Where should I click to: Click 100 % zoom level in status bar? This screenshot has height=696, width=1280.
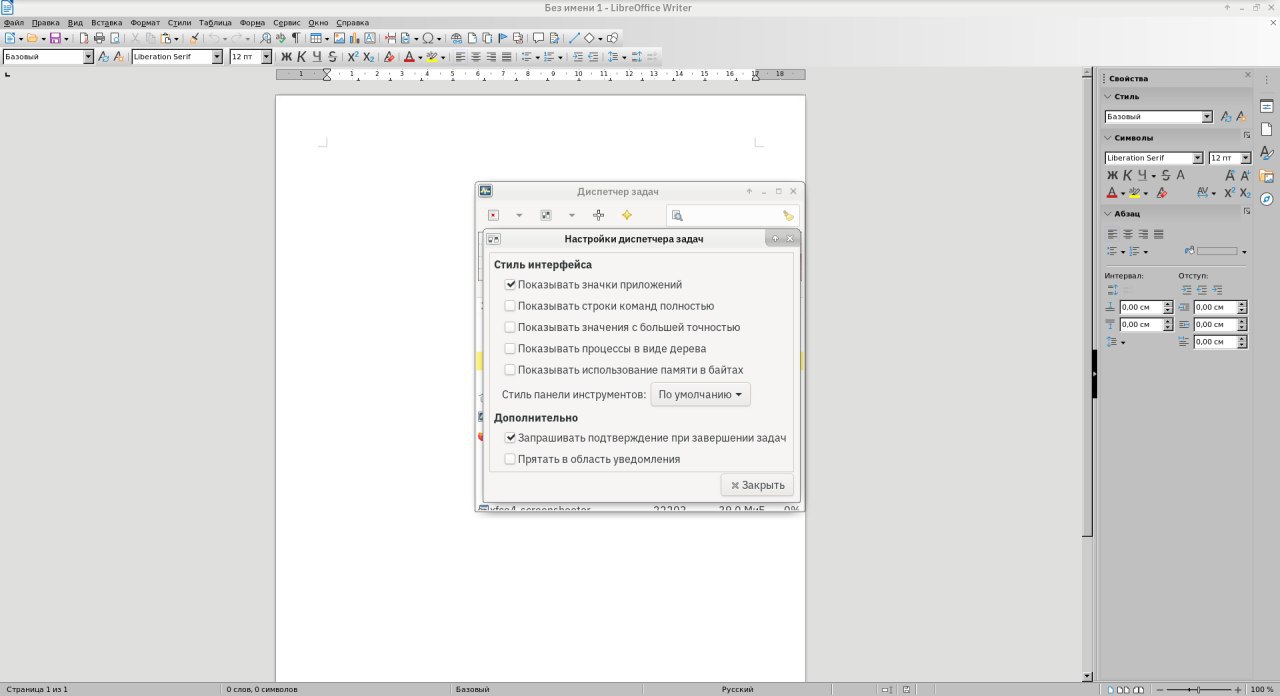(x=1262, y=689)
